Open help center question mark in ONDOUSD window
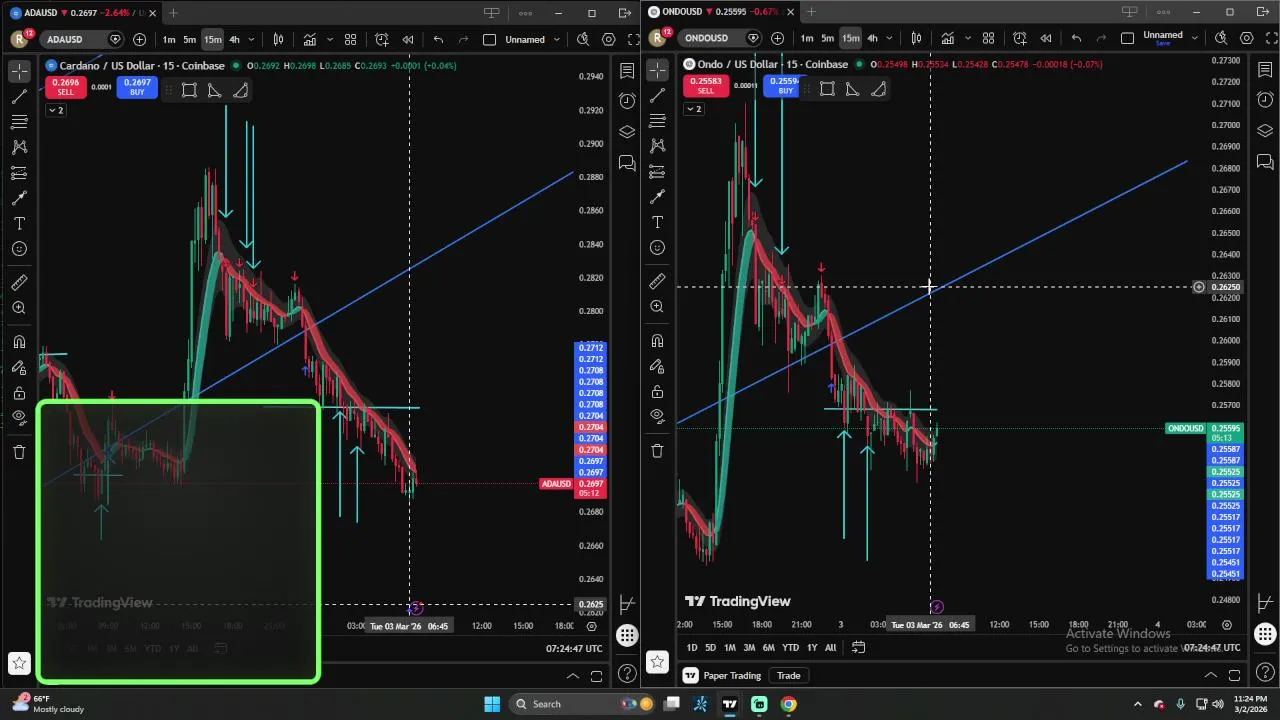Screen dimensions: 1280x720 [x=1265, y=673]
